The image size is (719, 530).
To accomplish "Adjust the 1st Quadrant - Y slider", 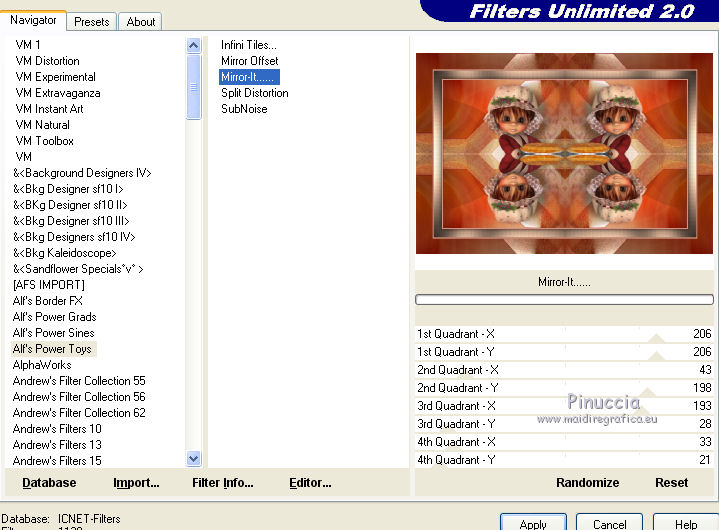I will point(564,352).
